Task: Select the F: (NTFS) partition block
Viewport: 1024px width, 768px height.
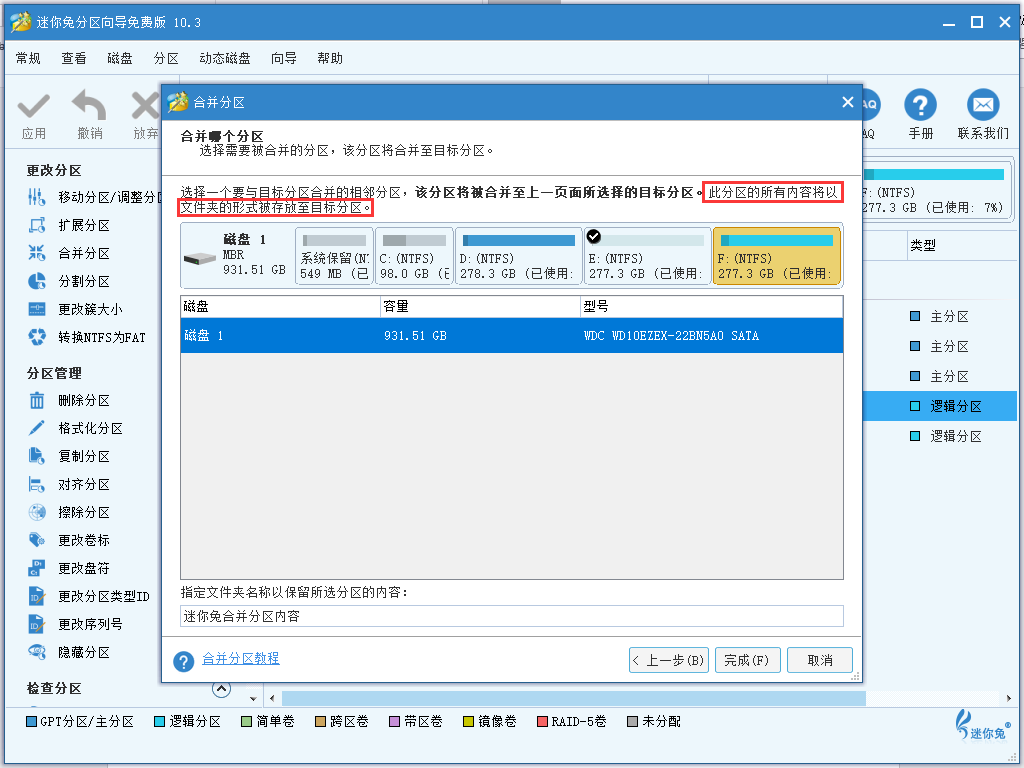Action: (776, 257)
